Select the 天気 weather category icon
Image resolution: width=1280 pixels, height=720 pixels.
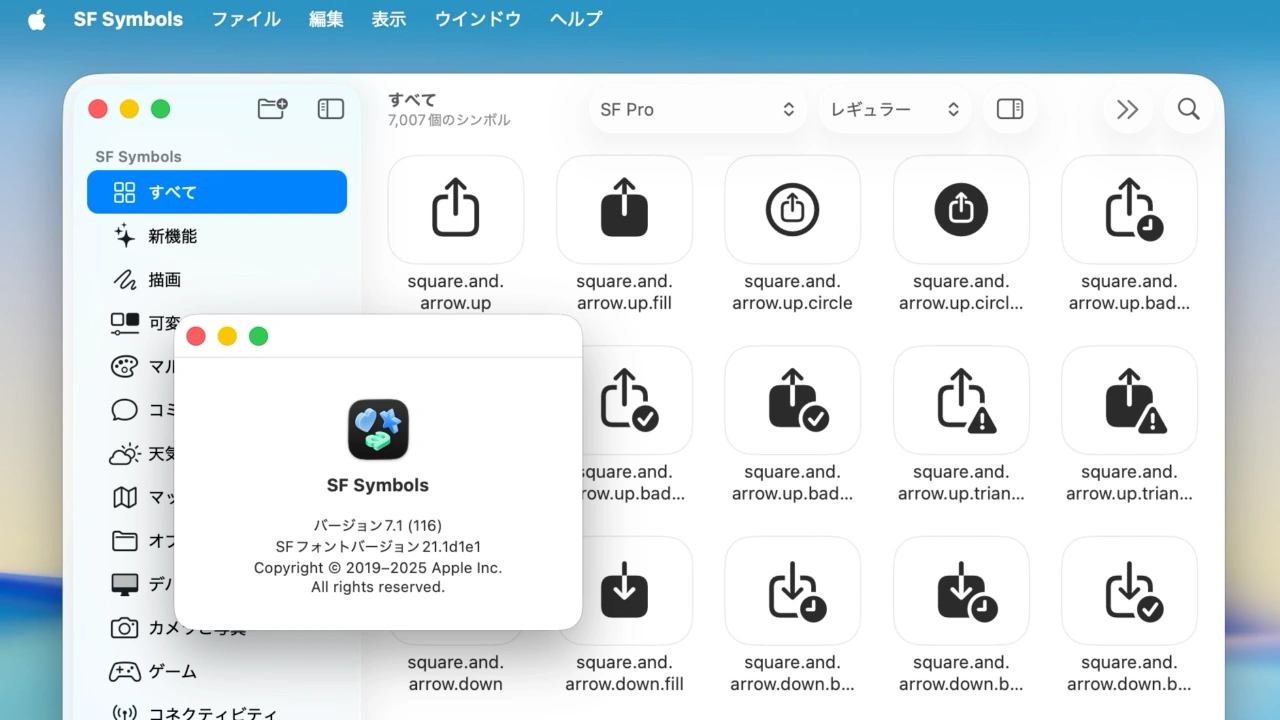[127, 453]
